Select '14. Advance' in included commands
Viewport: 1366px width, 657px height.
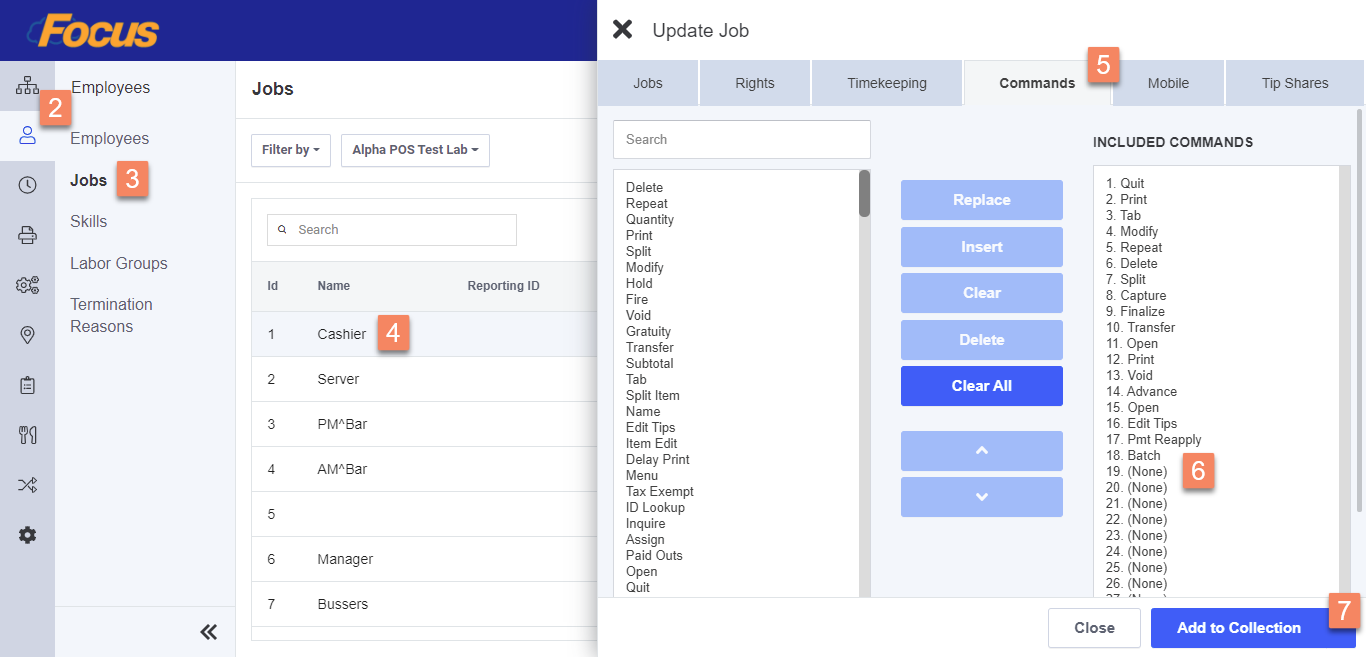click(1141, 392)
